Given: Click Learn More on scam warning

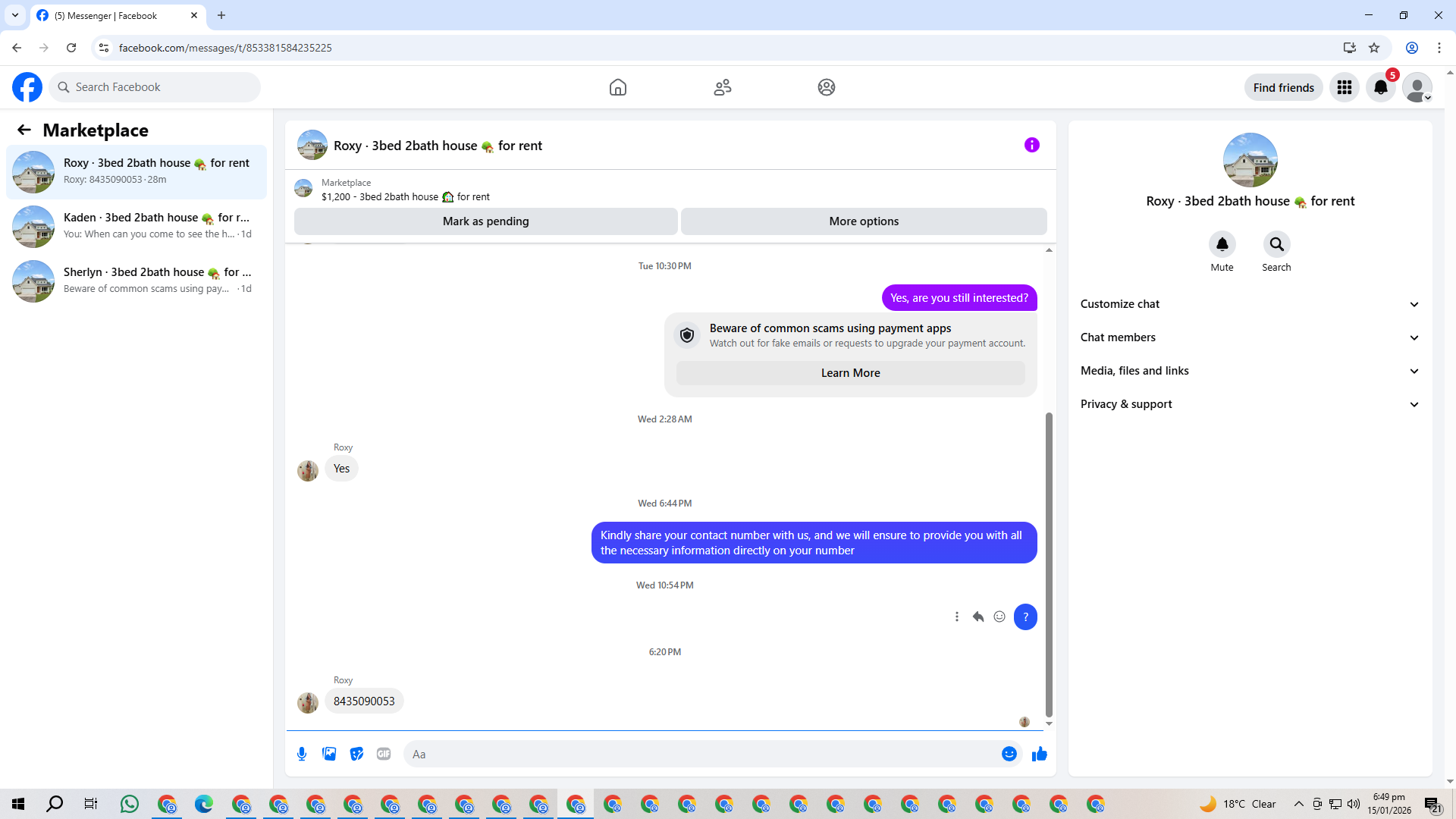Looking at the screenshot, I should (850, 373).
